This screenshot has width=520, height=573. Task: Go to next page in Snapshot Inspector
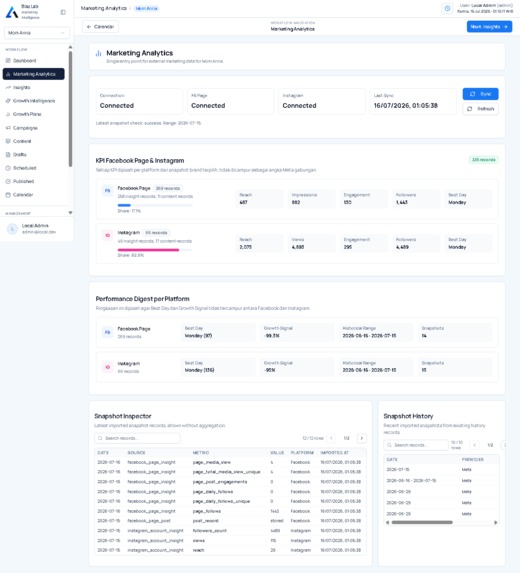(x=362, y=438)
